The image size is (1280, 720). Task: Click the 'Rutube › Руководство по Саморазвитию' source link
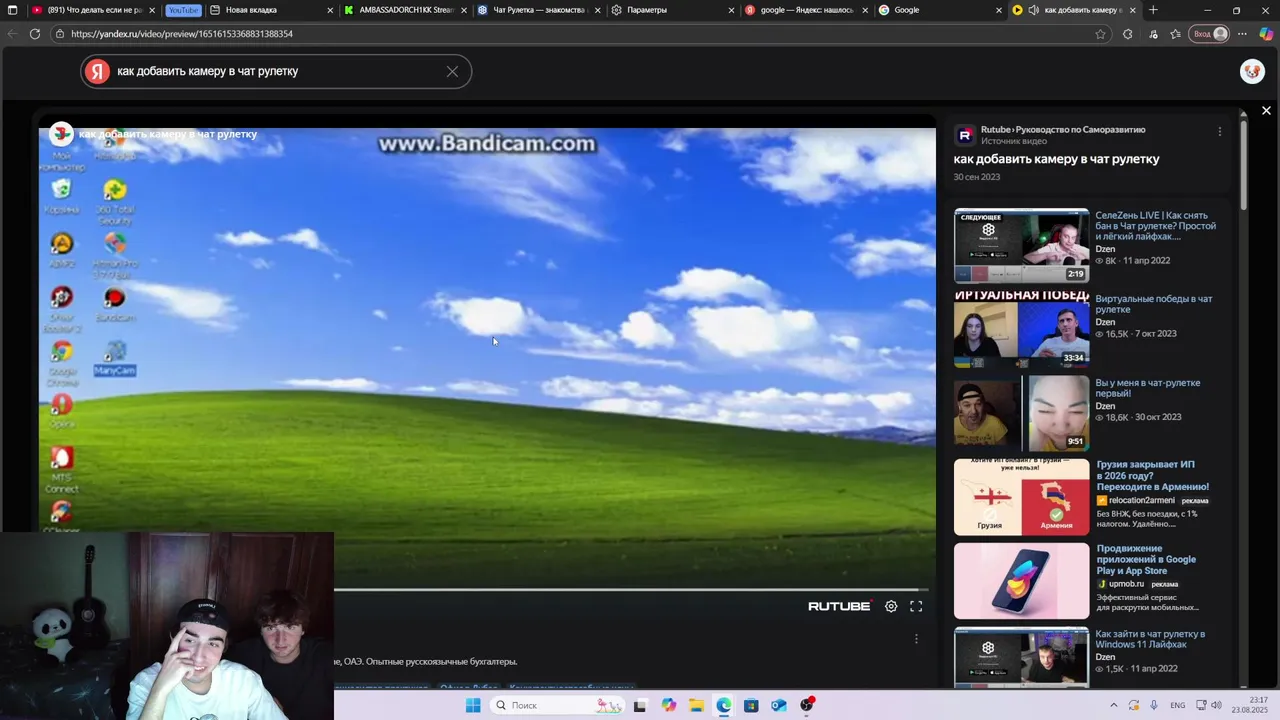point(1063,129)
